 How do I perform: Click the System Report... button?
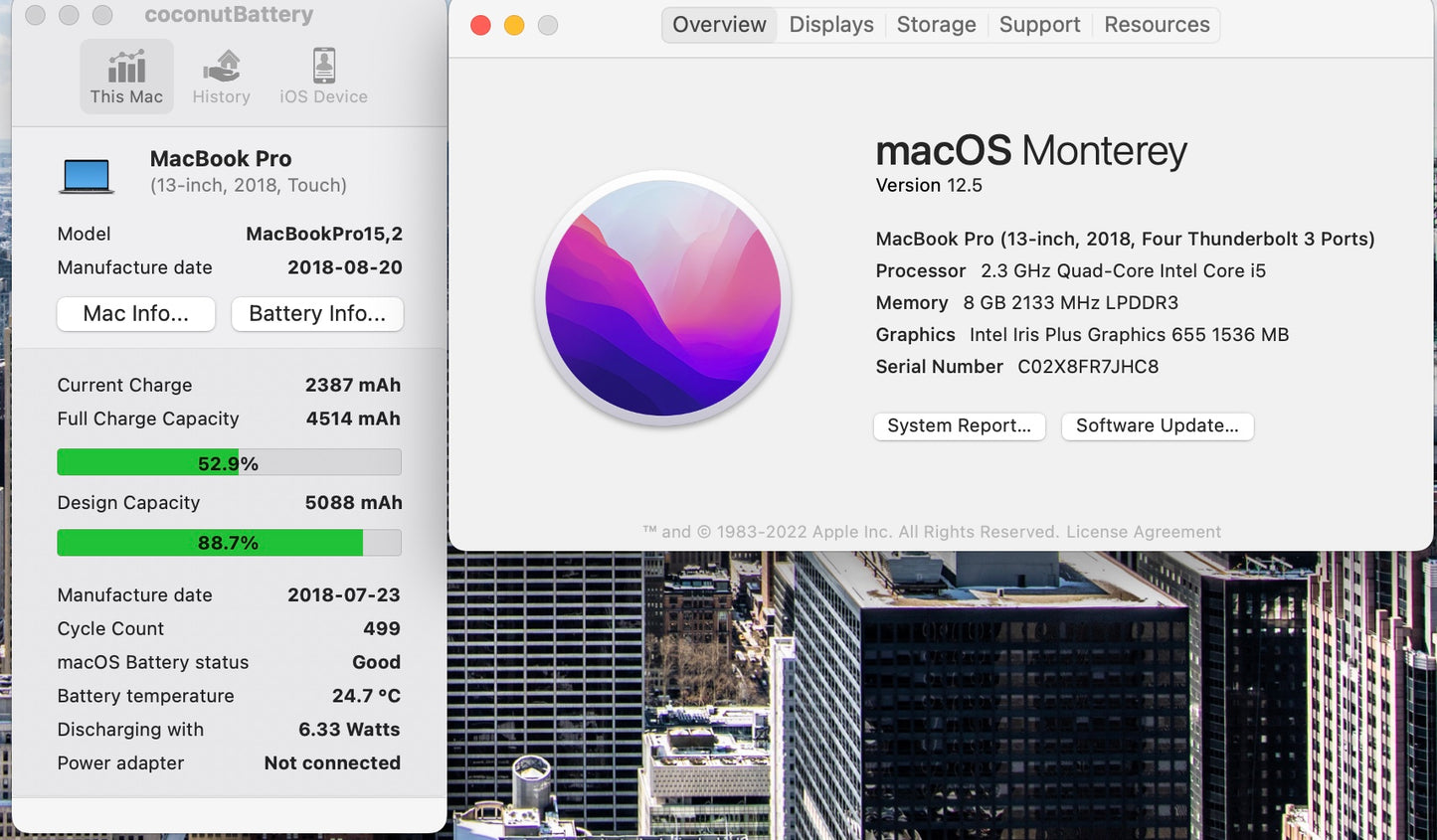959,425
